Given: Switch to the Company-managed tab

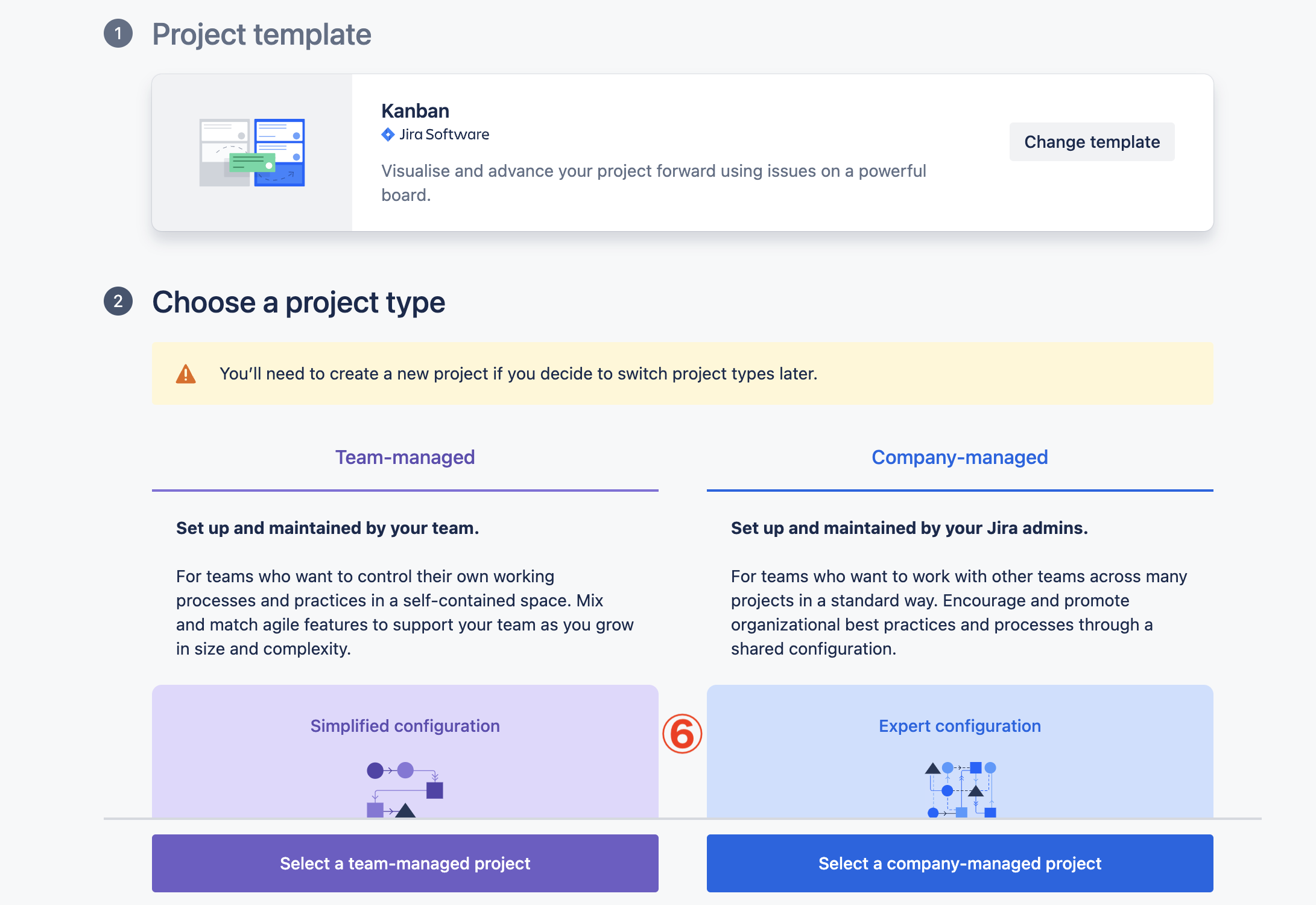Looking at the screenshot, I should point(959,457).
